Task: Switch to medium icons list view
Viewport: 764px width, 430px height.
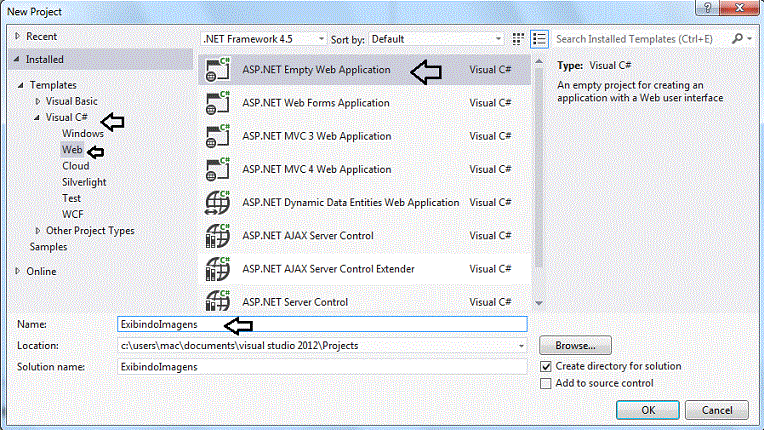Action: (x=539, y=39)
